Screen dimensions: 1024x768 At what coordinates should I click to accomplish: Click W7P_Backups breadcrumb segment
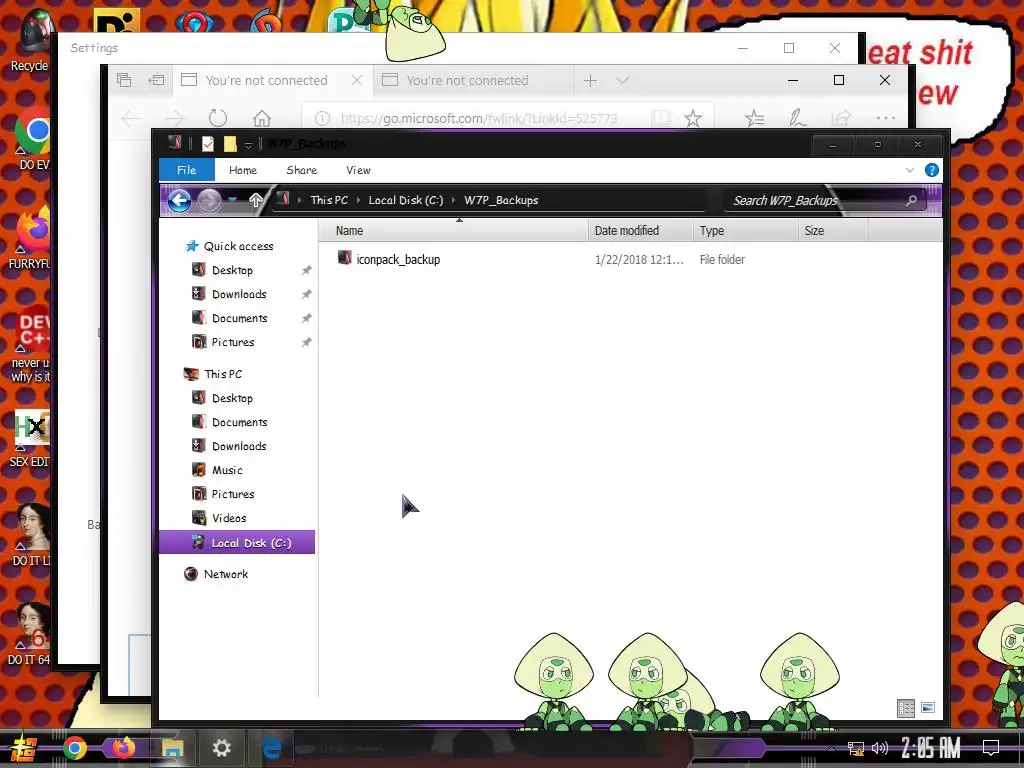[501, 200]
